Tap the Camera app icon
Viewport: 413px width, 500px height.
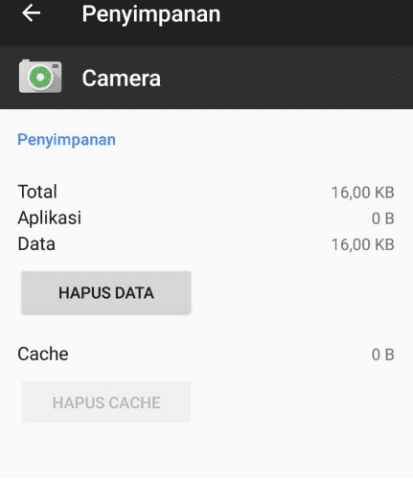pyautogui.click(x=40, y=77)
